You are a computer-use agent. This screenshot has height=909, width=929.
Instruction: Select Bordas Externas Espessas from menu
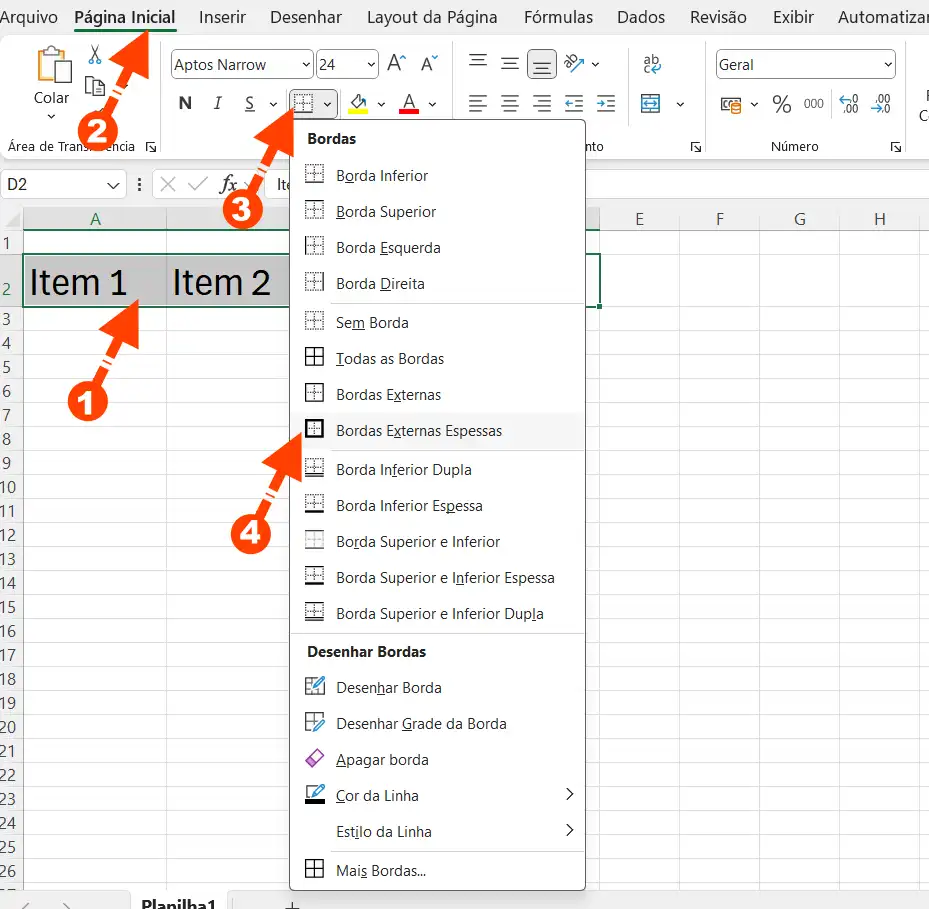[x=419, y=431]
